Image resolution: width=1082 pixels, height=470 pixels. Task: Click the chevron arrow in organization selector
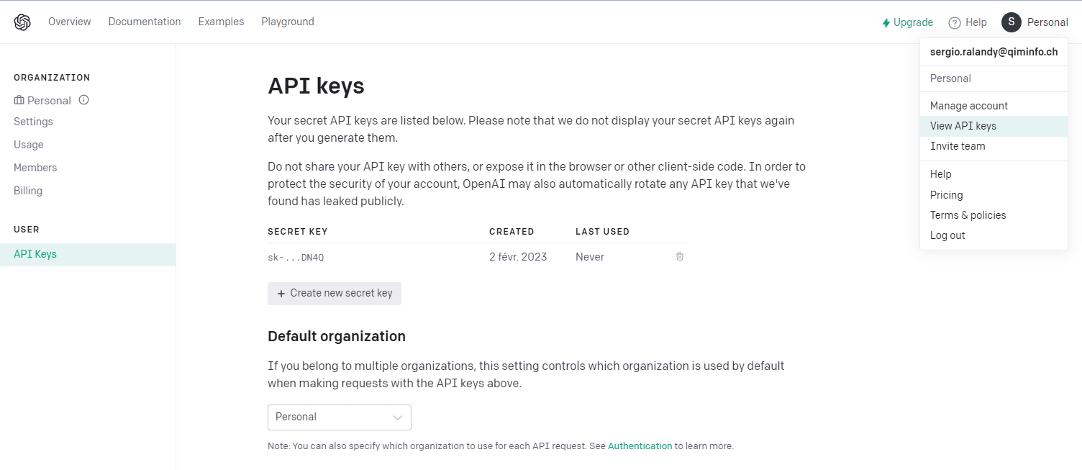coord(397,418)
